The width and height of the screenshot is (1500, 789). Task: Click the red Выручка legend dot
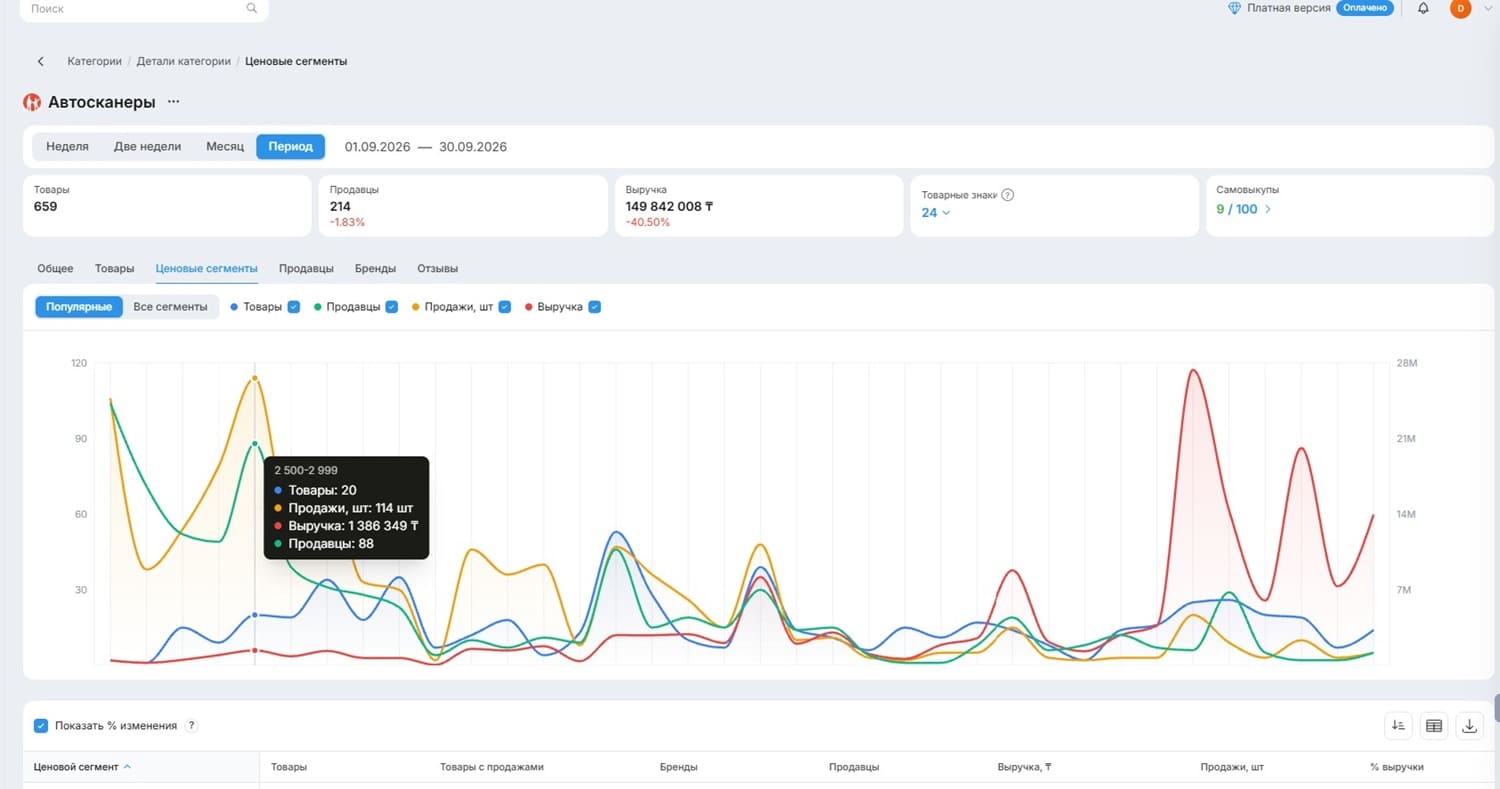(x=528, y=307)
